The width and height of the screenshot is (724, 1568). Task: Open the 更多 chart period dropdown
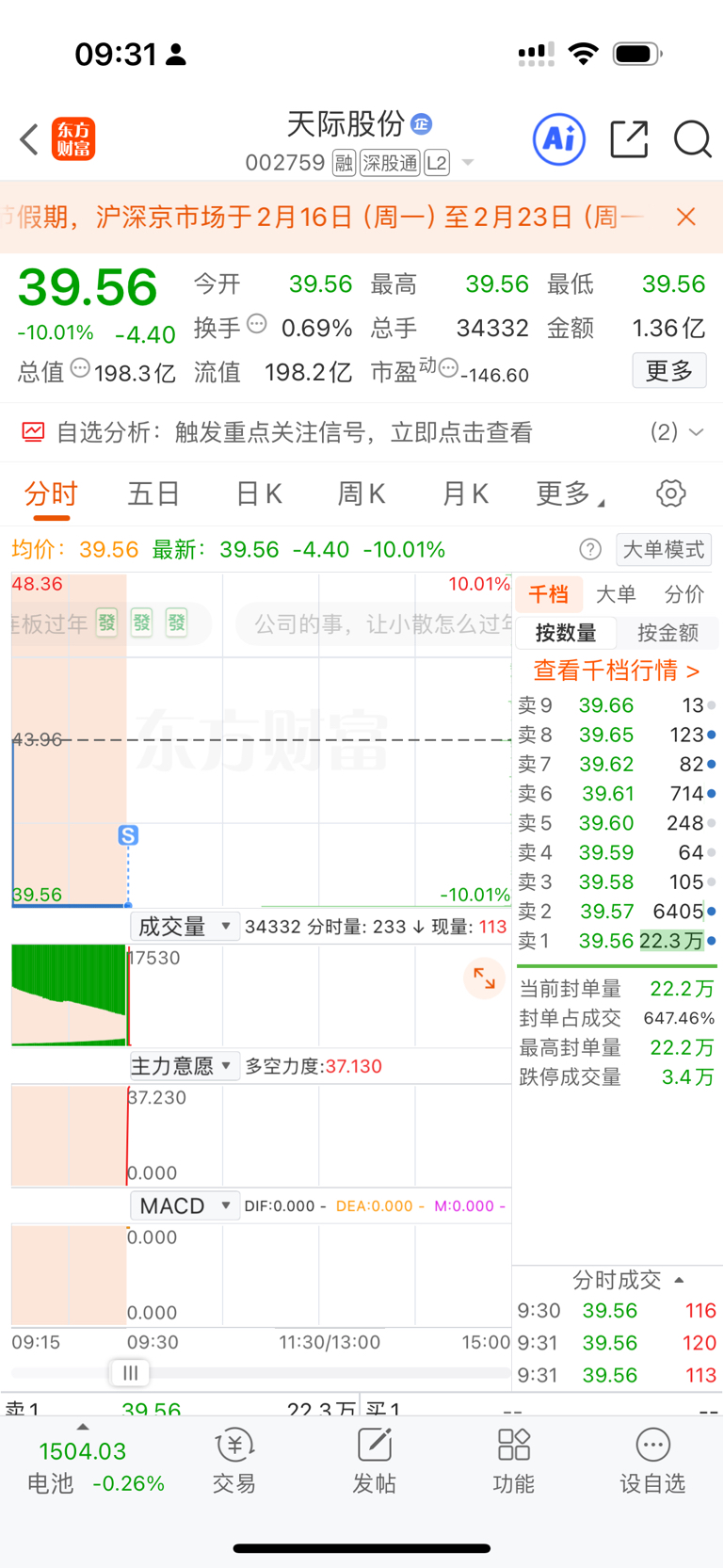coord(571,493)
